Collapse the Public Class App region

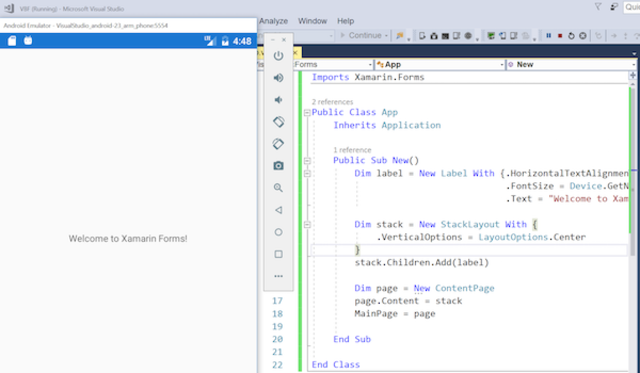[x=307, y=113]
